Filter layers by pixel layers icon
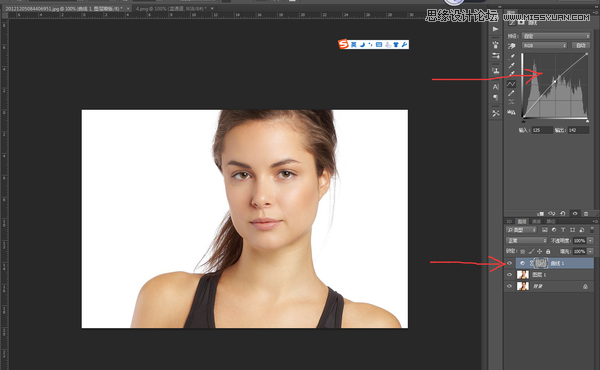Image resolution: width=600 pixels, height=370 pixels. [x=545, y=230]
